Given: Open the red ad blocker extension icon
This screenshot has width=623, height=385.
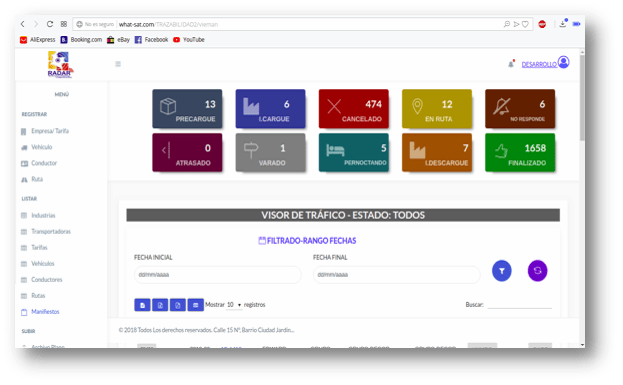Looking at the screenshot, I should pos(542,24).
